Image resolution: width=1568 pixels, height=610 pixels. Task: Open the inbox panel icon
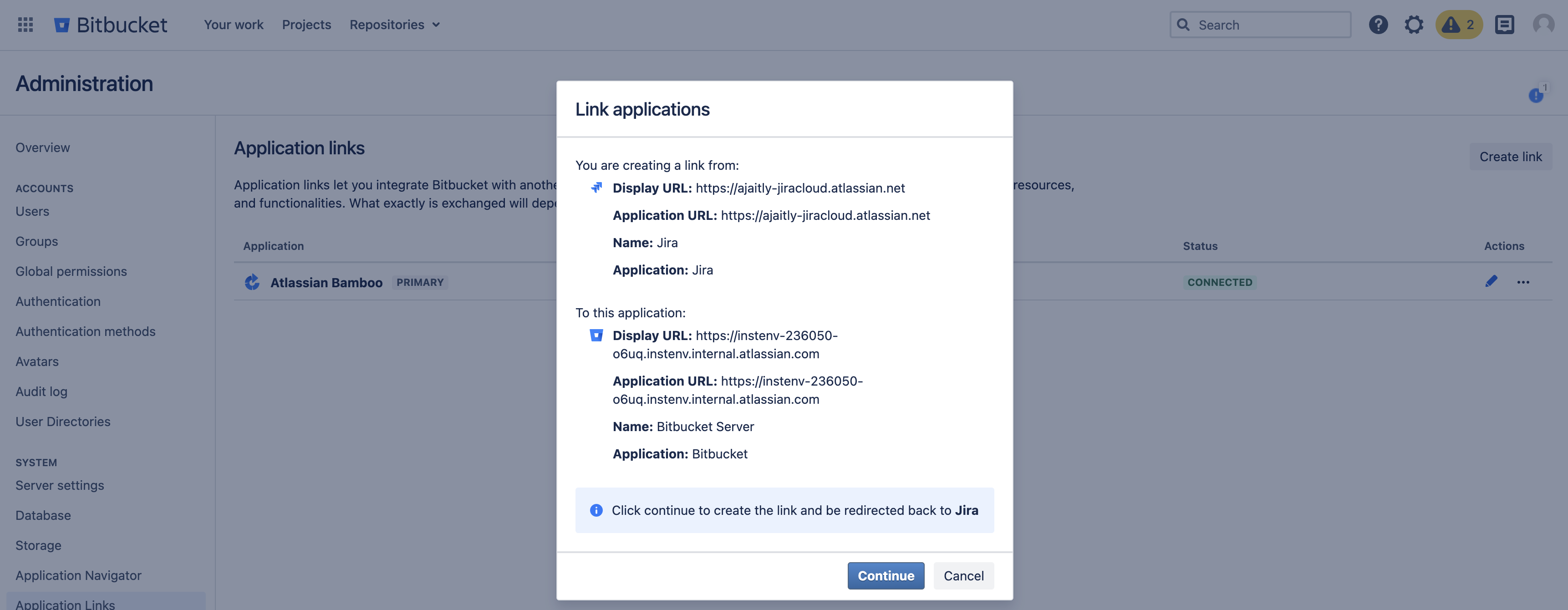1504,24
